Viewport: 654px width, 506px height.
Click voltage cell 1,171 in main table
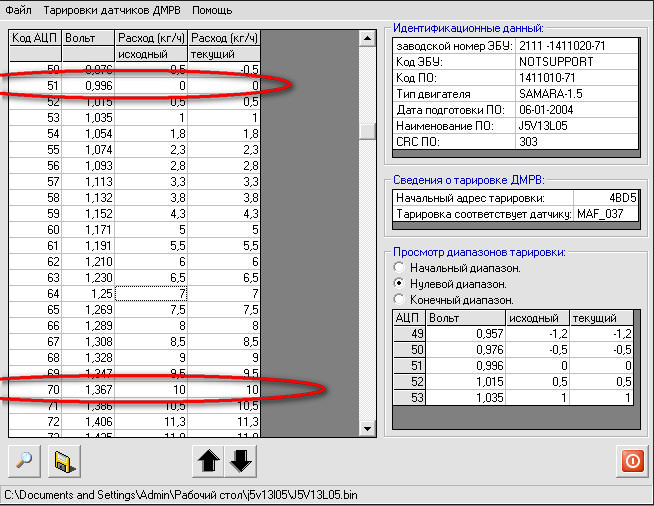[x=88, y=229]
